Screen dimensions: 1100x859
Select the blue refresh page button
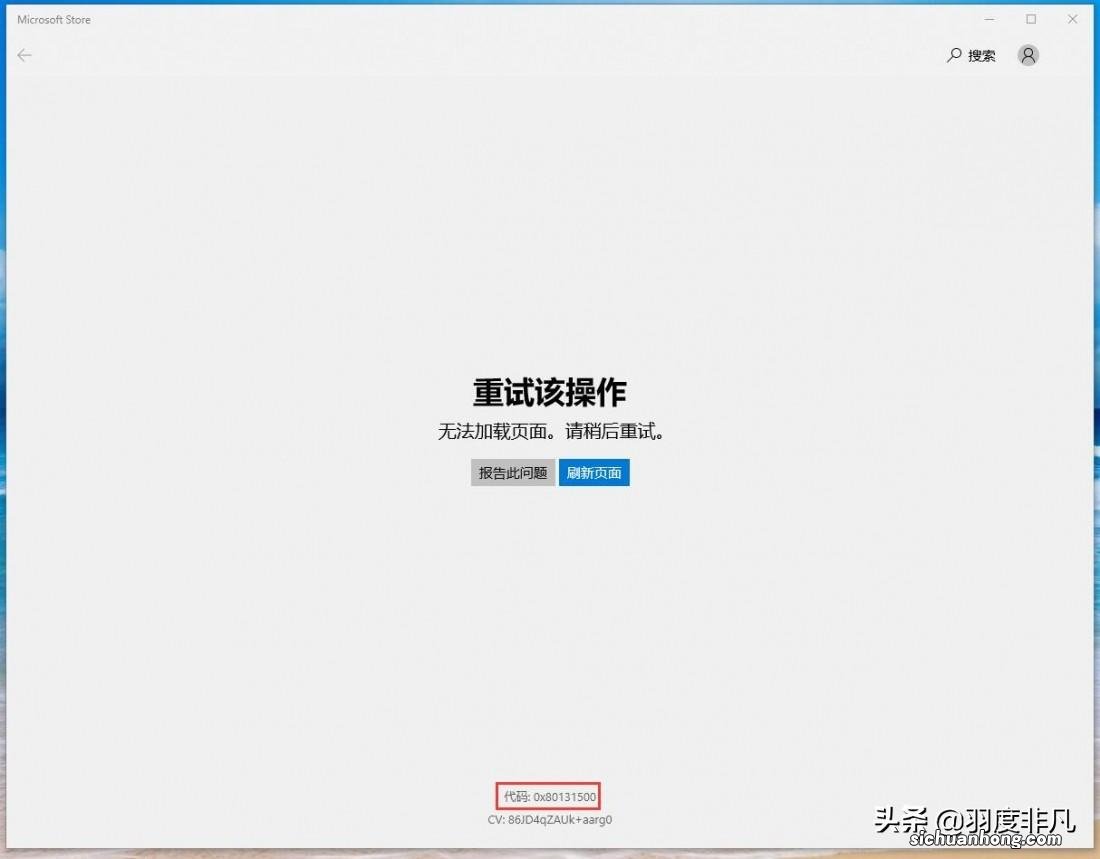[x=594, y=472]
